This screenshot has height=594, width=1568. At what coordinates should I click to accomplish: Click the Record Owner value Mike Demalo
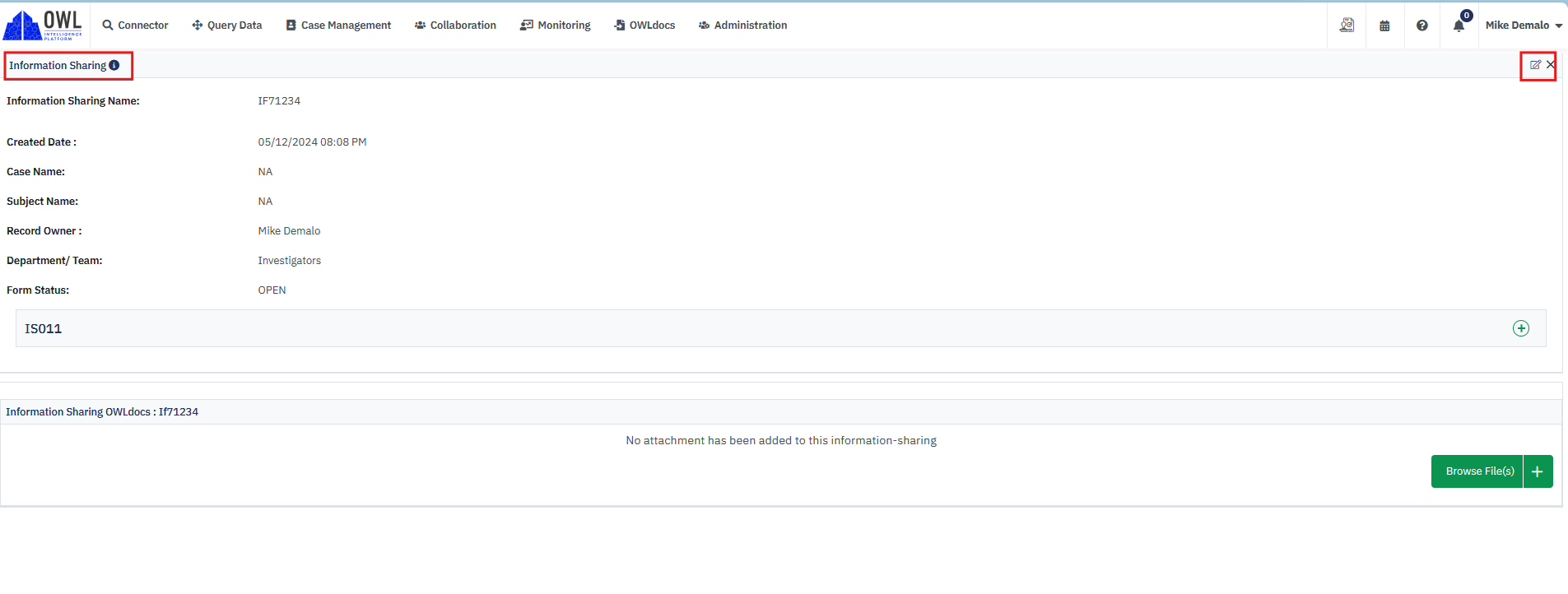click(x=289, y=231)
